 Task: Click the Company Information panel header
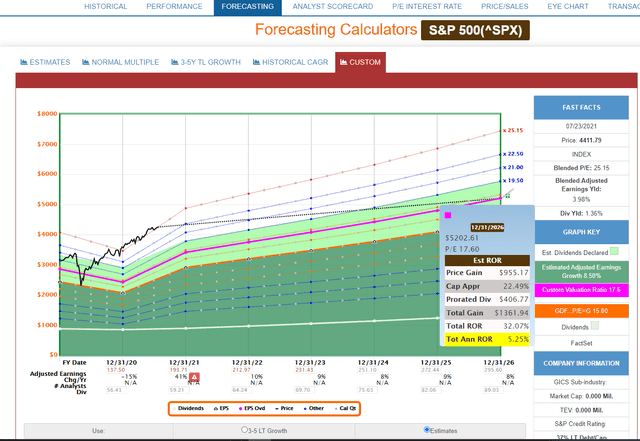click(x=581, y=363)
